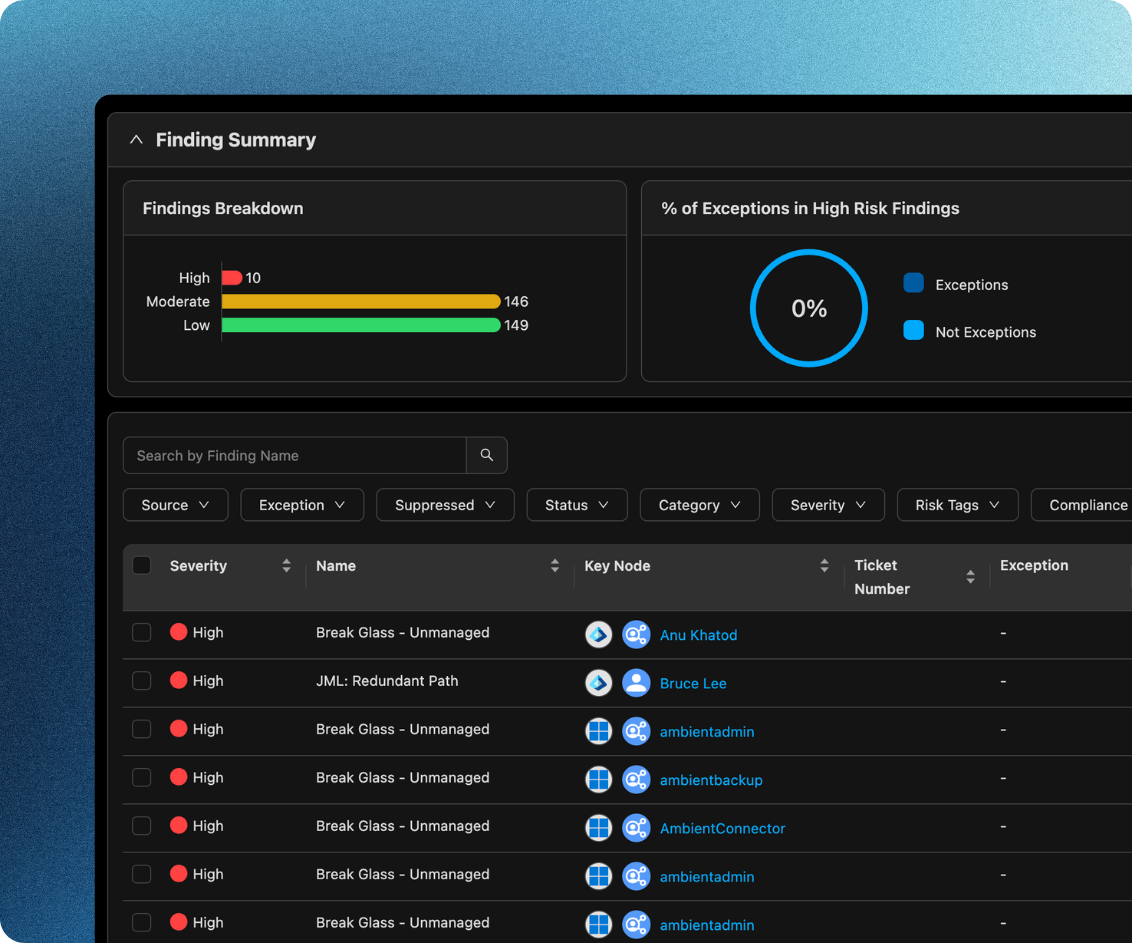1132x943 pixels.
Task: Collapse the Finding Summary section
Action: [x=136, y=140]
